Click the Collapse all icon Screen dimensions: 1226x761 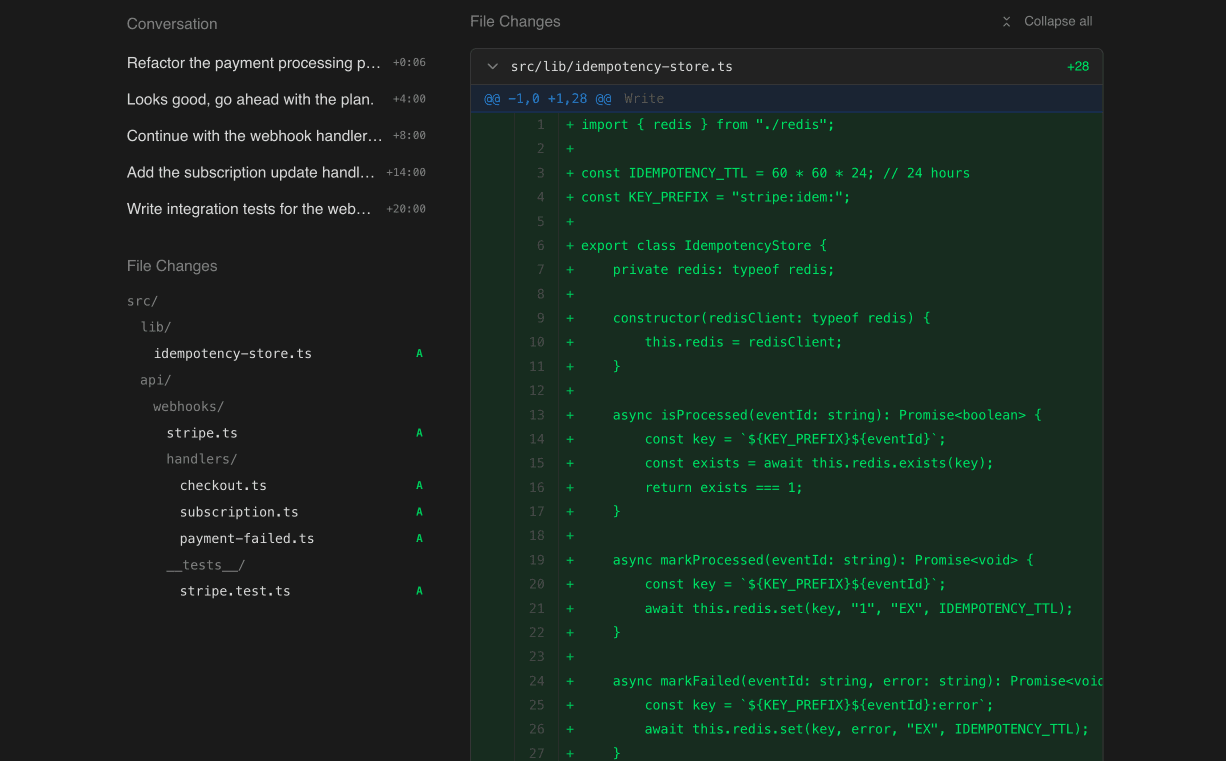(x=1006, y=20)
